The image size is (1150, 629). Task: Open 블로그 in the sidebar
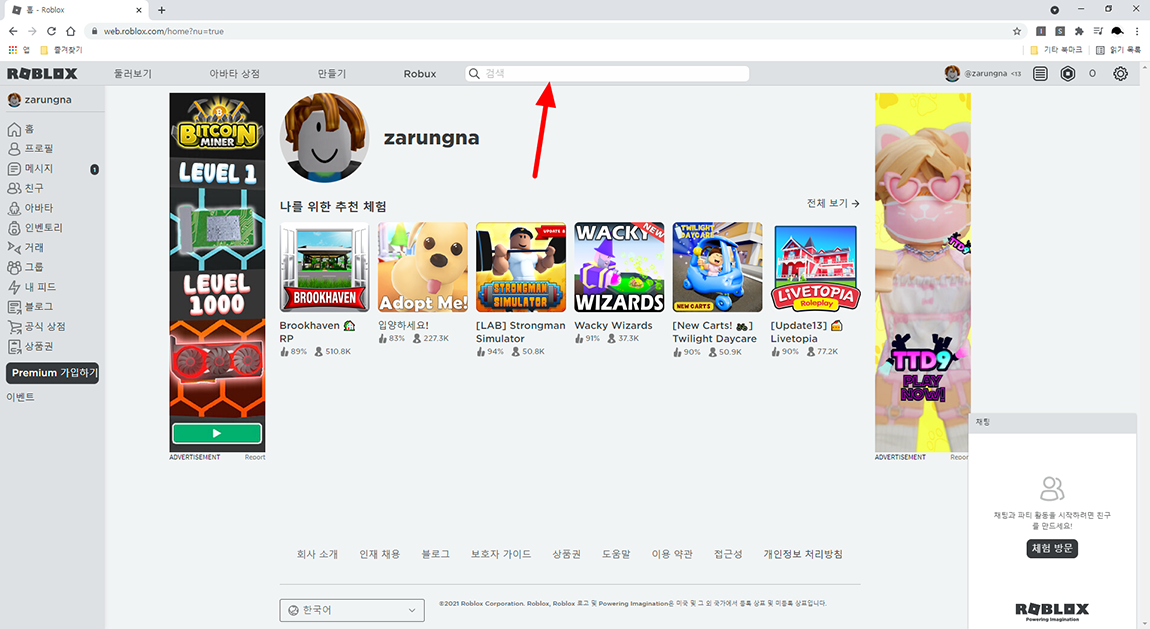[30, 306]
